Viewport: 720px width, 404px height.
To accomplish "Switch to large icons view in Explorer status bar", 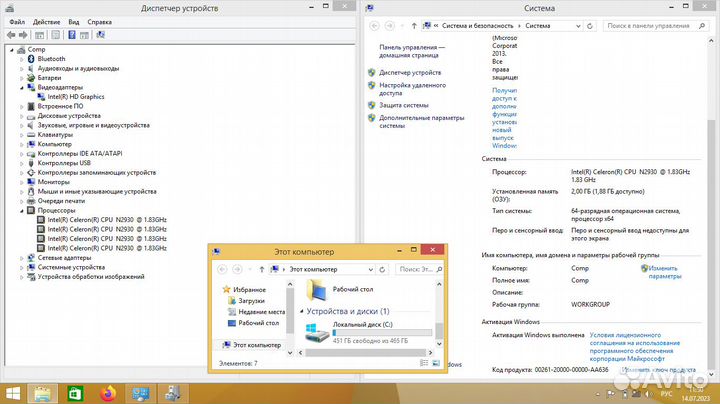I will [x=436, y=363].
